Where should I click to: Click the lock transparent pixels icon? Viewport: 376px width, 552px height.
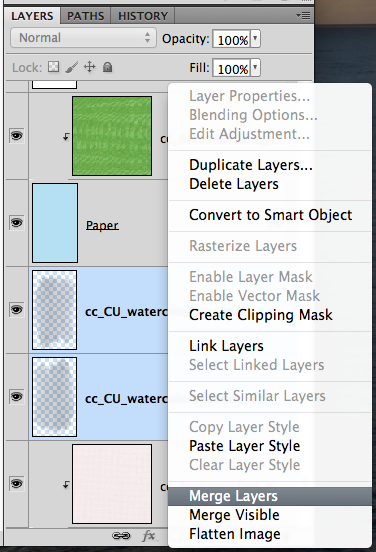point(53,67)
